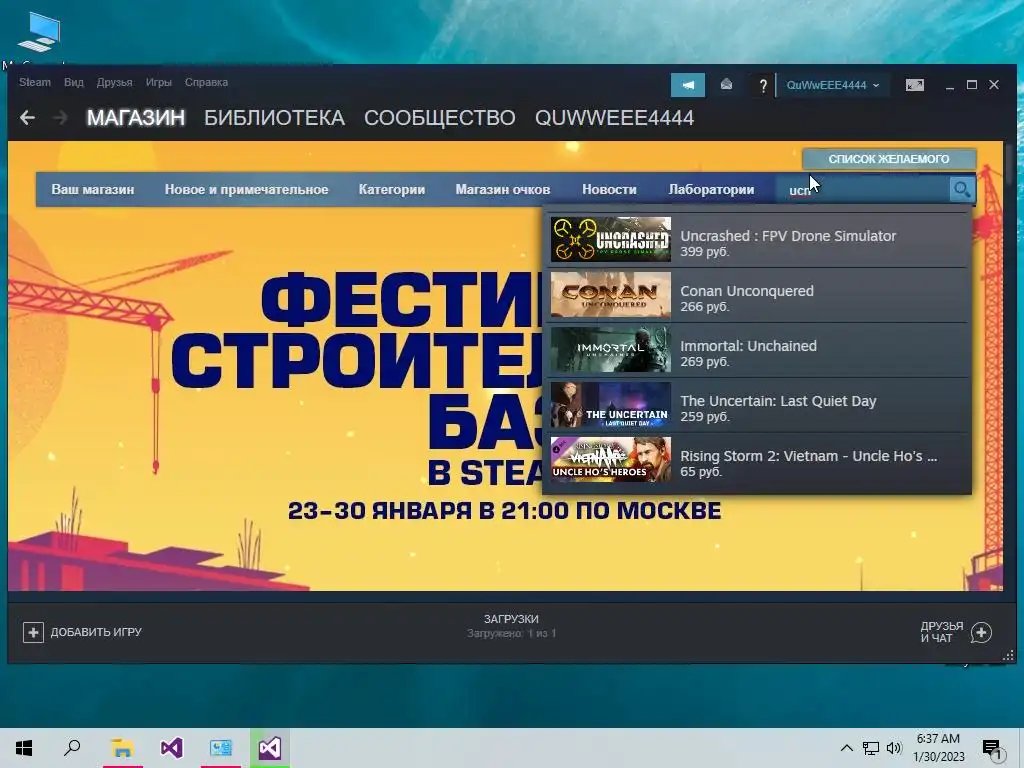Image resolution: width=1024 pixels, height=768 pixels.
Task: Click the Immortal Unchained thumbnail
Action: [x=611, y=350]
